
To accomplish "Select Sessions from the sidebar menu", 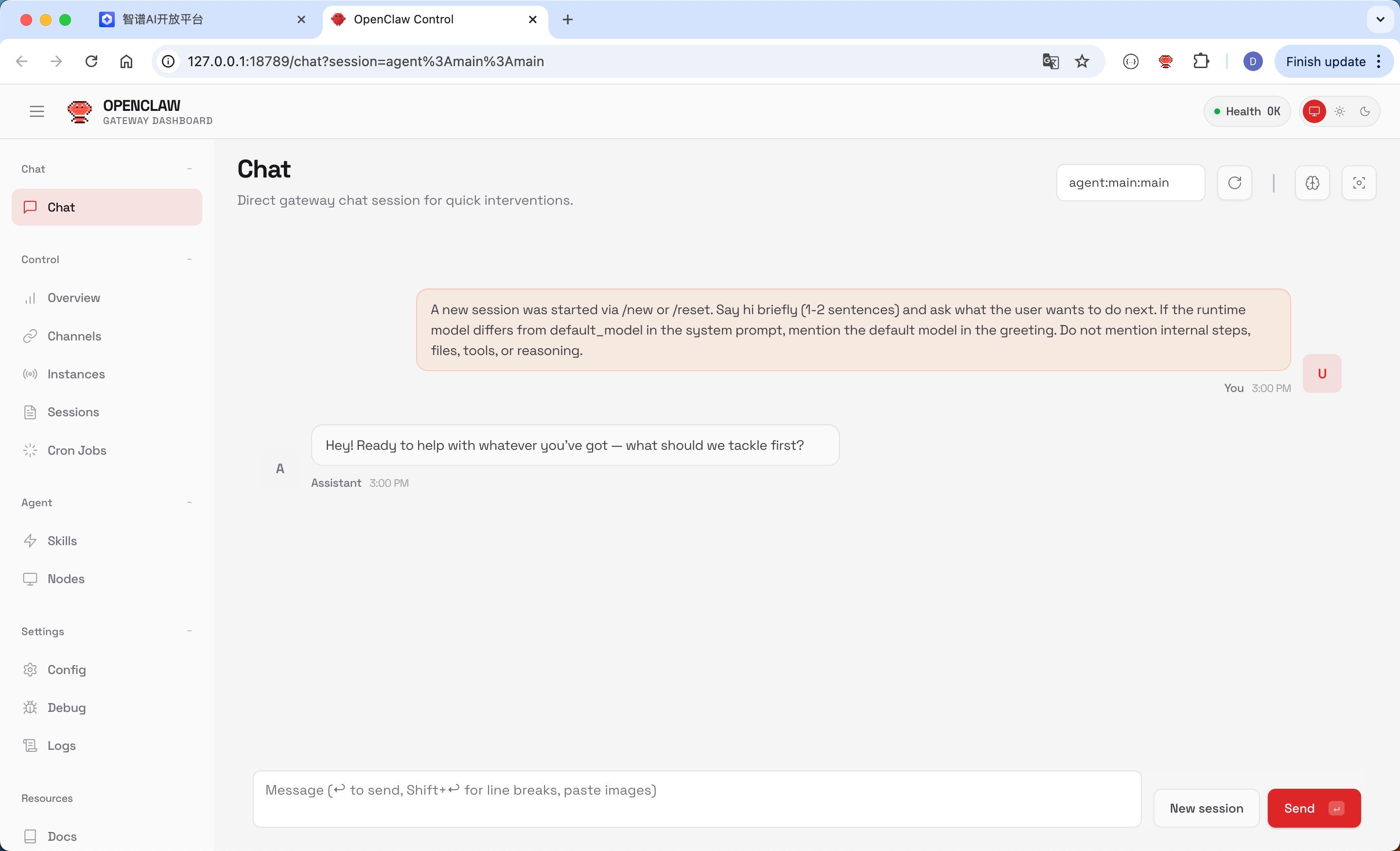I will (73, 411).
